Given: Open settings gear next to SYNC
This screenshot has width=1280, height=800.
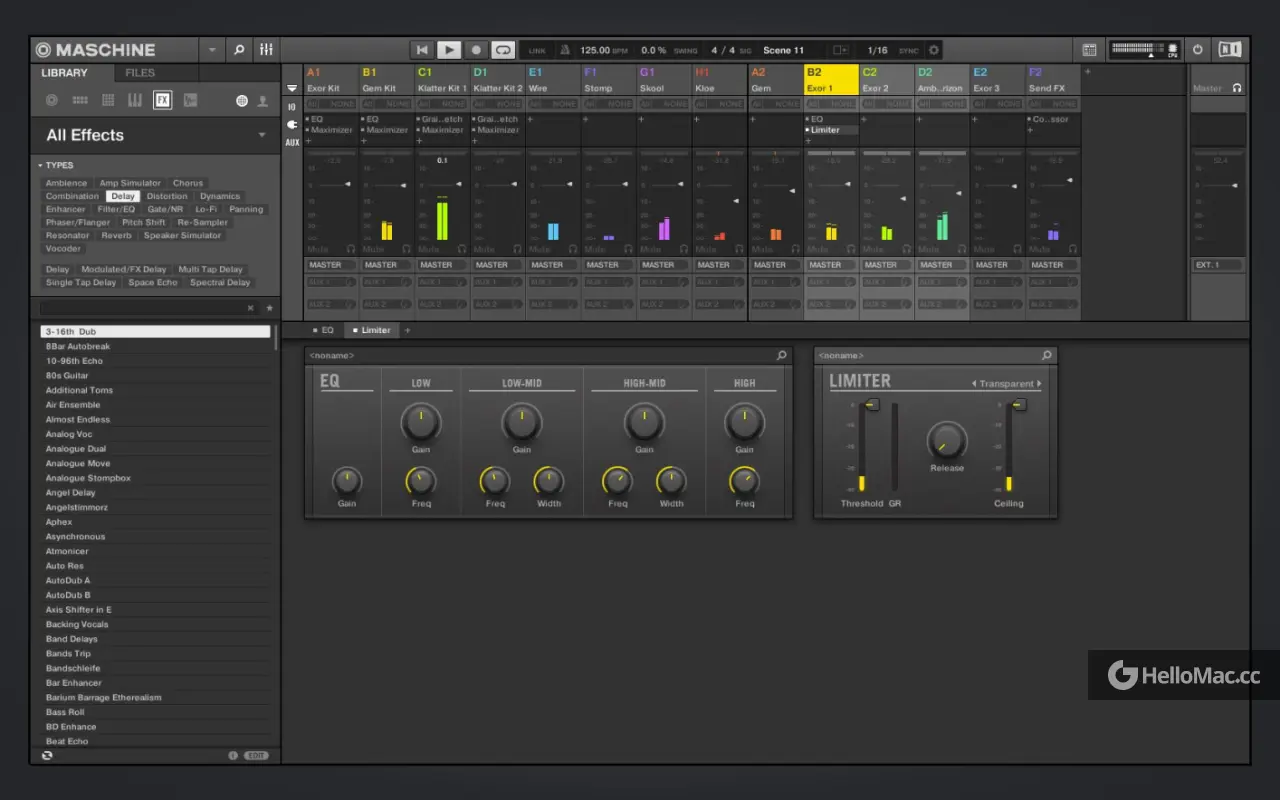Looking at the screenshot, I should pos(934,50).
